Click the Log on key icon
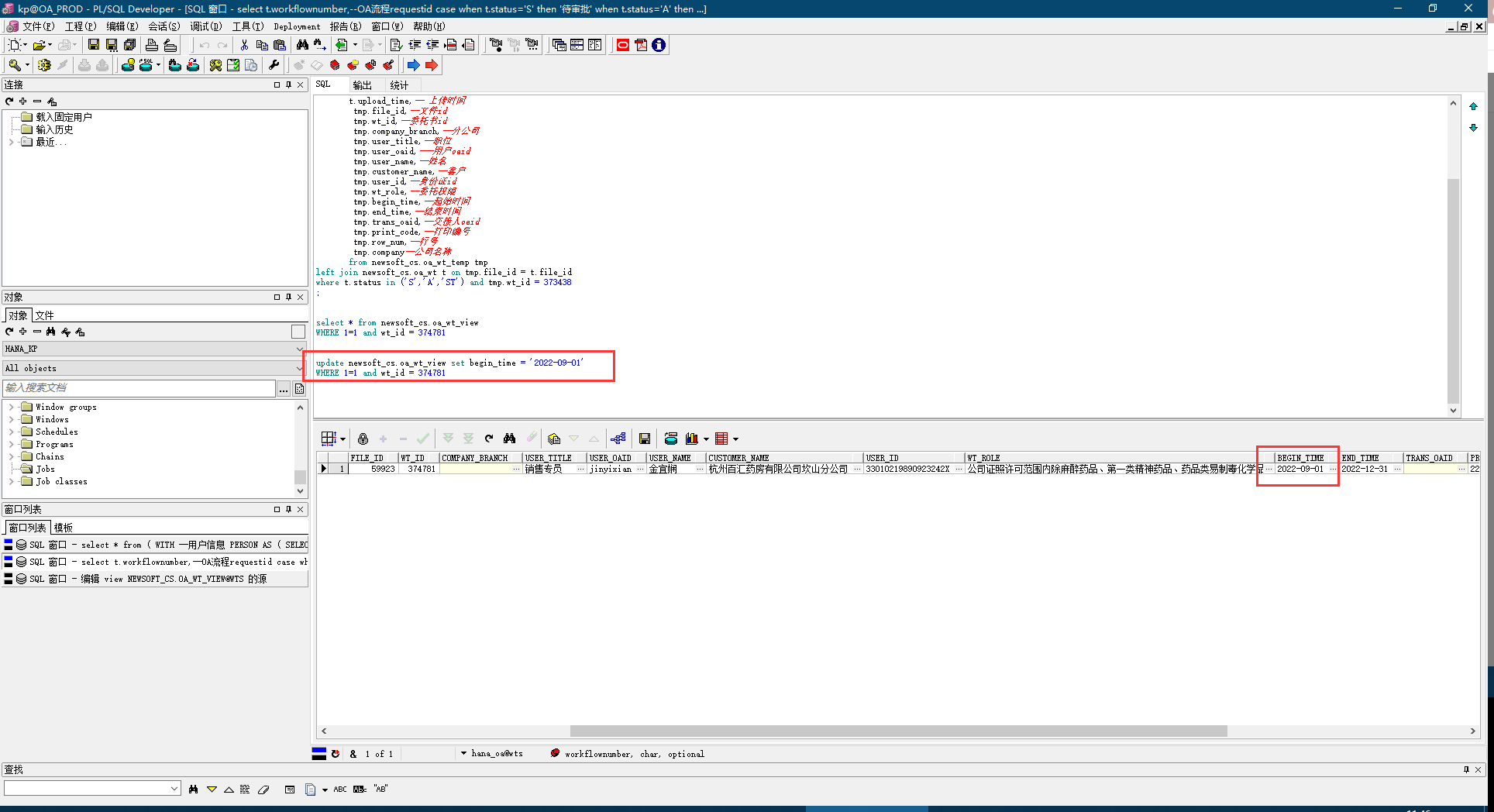The width and height of the screenshot is (1494, 812). [x=15, y=65]
